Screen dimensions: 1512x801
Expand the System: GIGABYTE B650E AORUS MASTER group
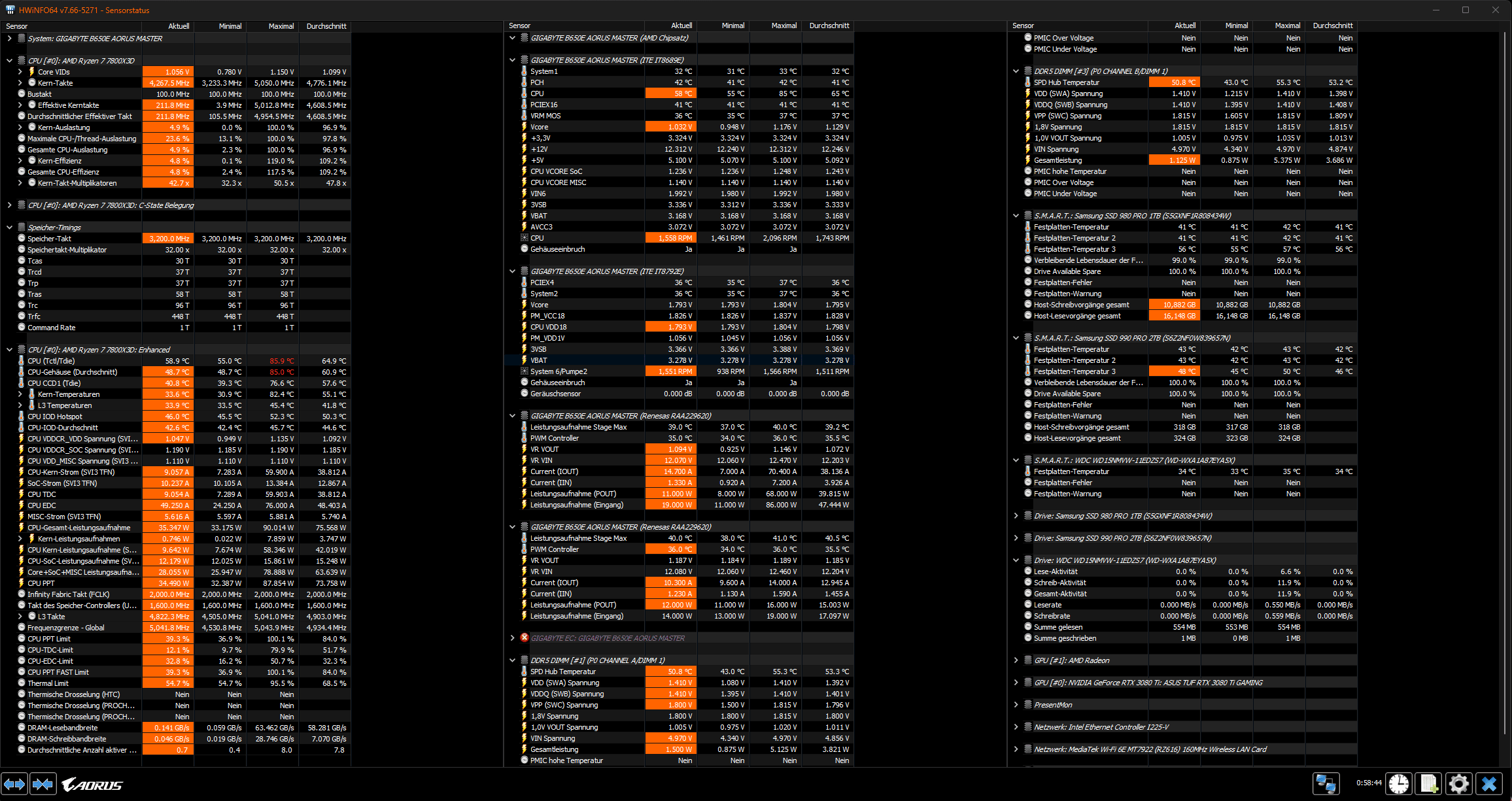click(x=10, y=39)
